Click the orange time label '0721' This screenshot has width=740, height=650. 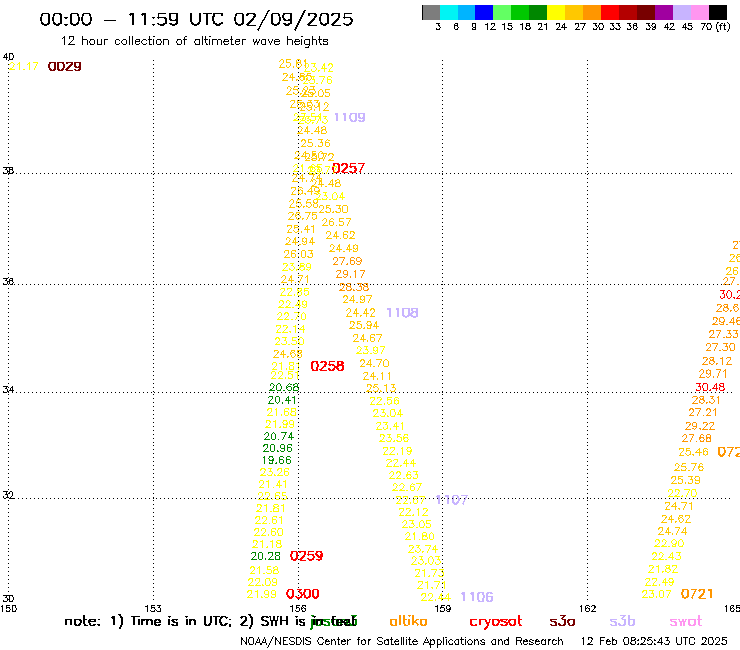coord(697,594)
